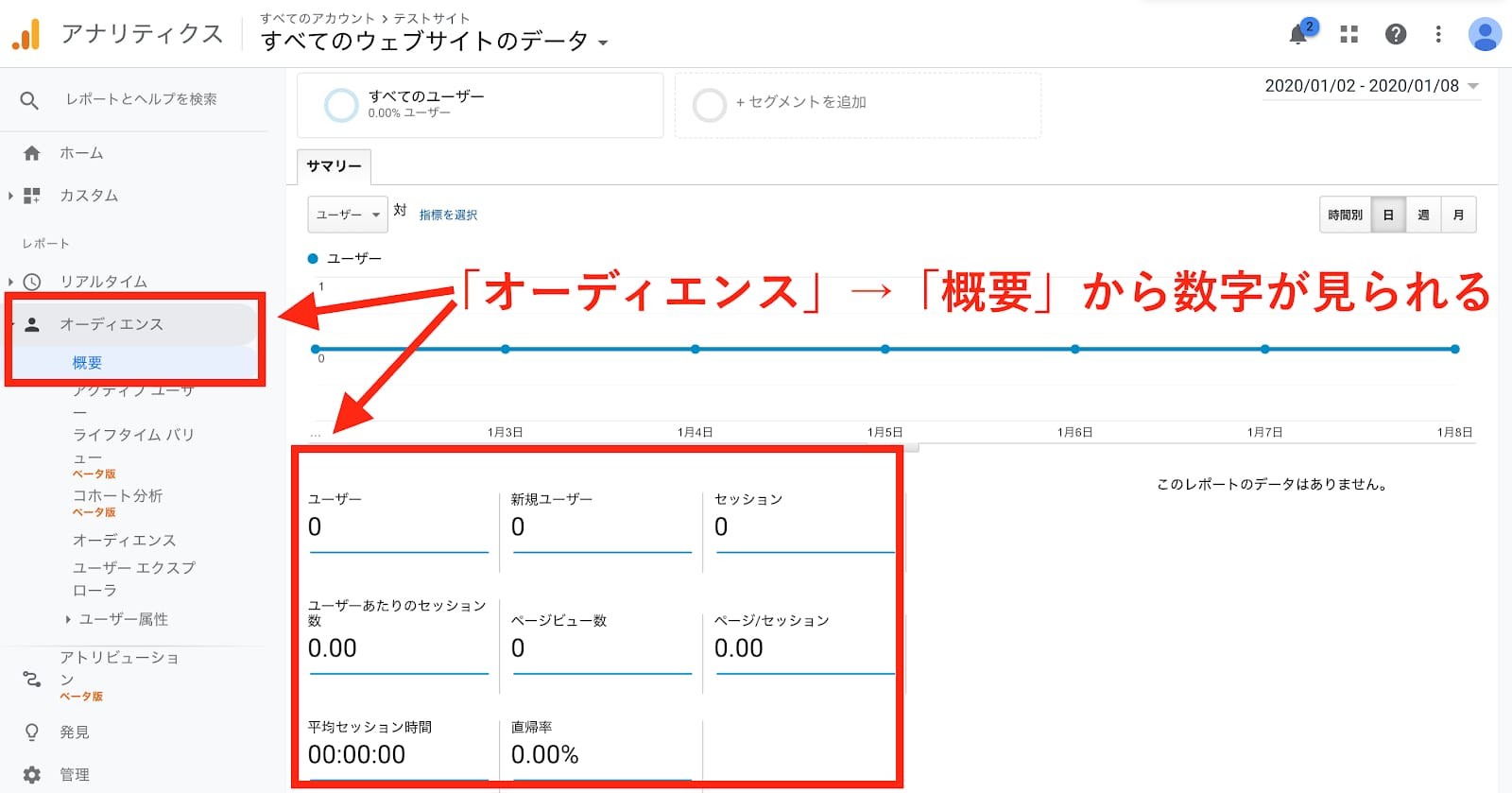Open the help question mark icon

(x=1395, y=34)
